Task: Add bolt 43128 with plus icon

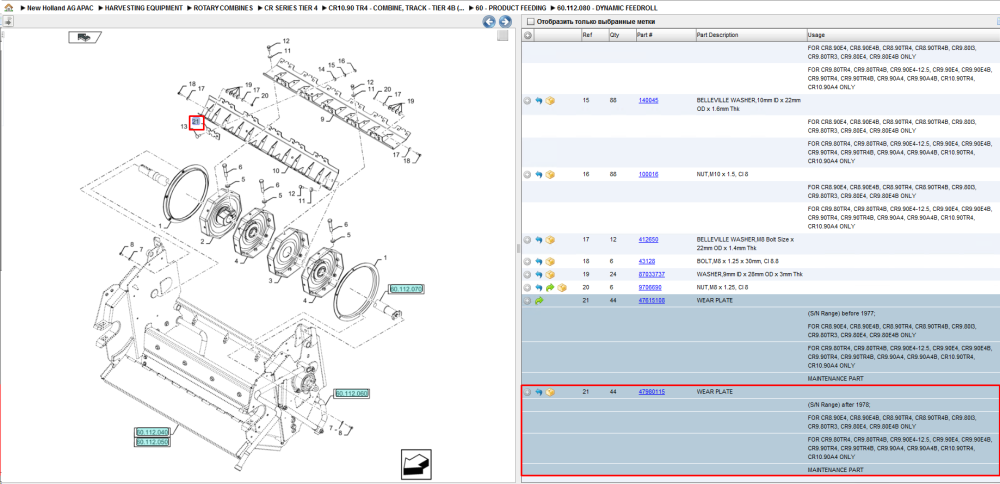Action: pyautogui.click(x=527, y=261)
